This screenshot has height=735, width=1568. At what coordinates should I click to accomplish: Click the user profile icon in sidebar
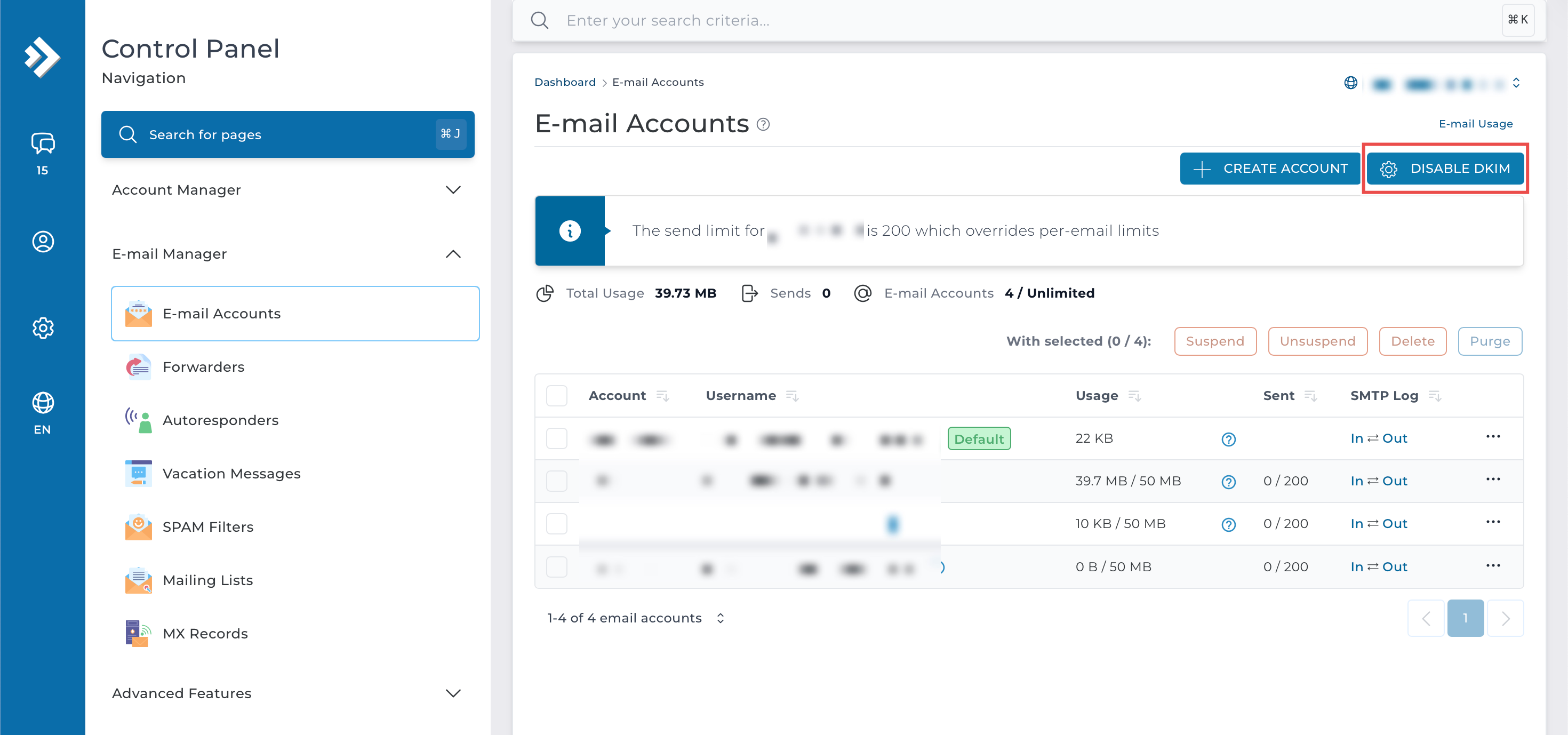pyautogui.click(x=43, y=242)
